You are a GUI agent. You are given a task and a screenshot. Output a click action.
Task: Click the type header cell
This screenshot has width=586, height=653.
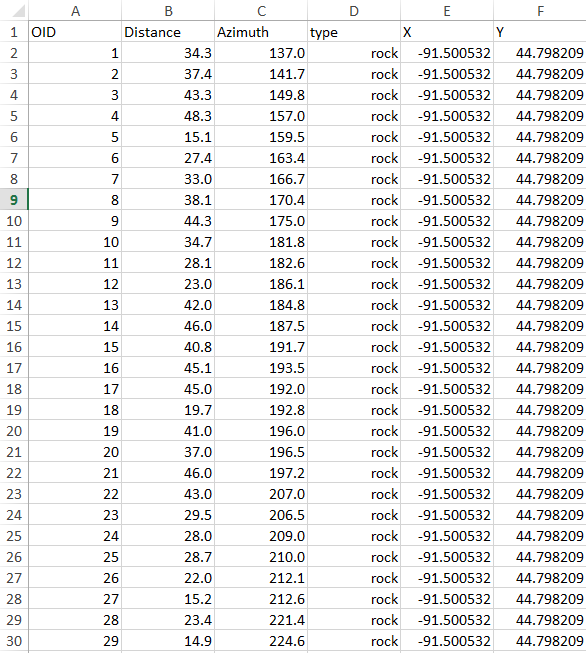pos(354,32)
